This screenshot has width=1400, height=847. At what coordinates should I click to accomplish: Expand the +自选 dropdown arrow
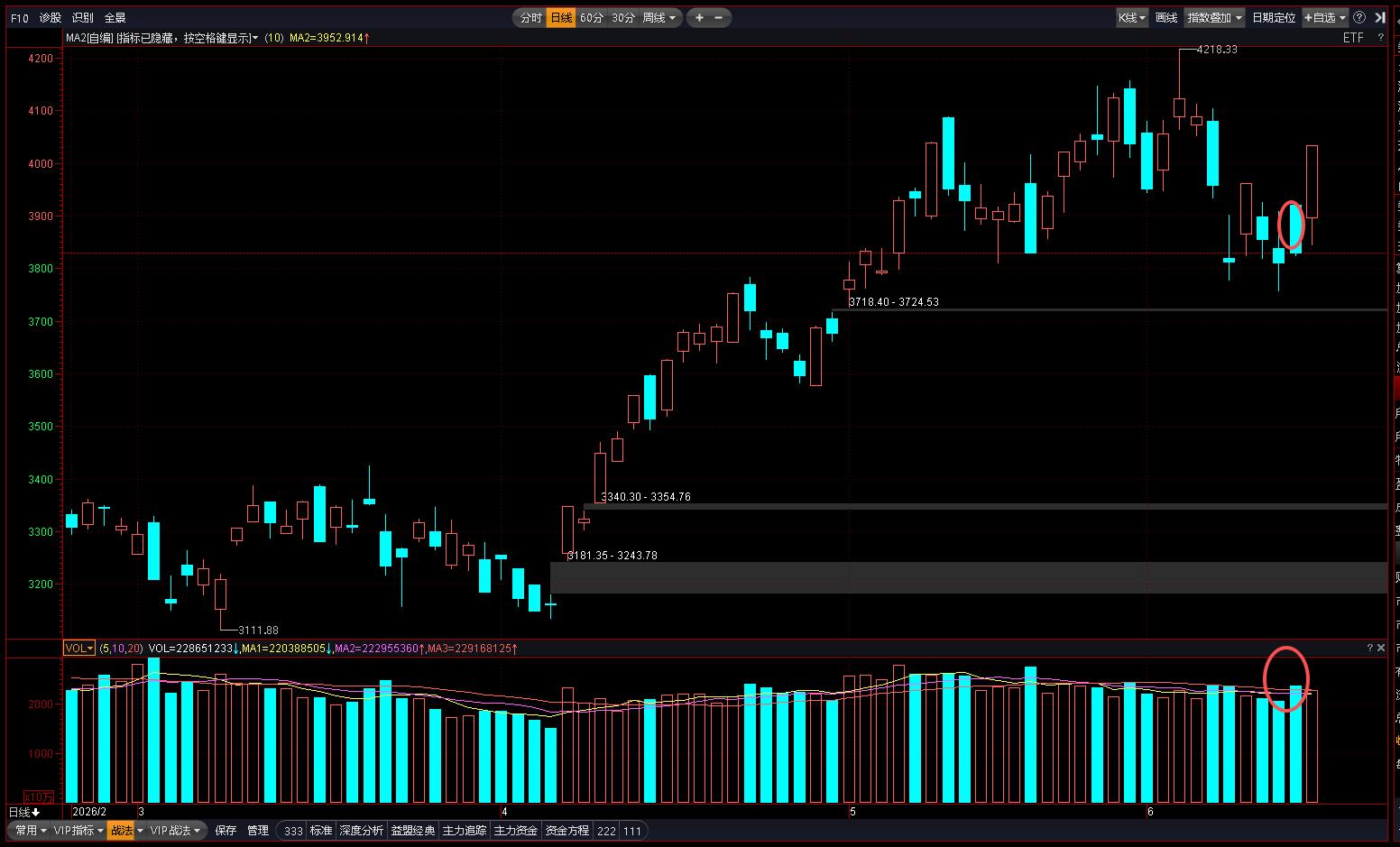click(1342, 18)
